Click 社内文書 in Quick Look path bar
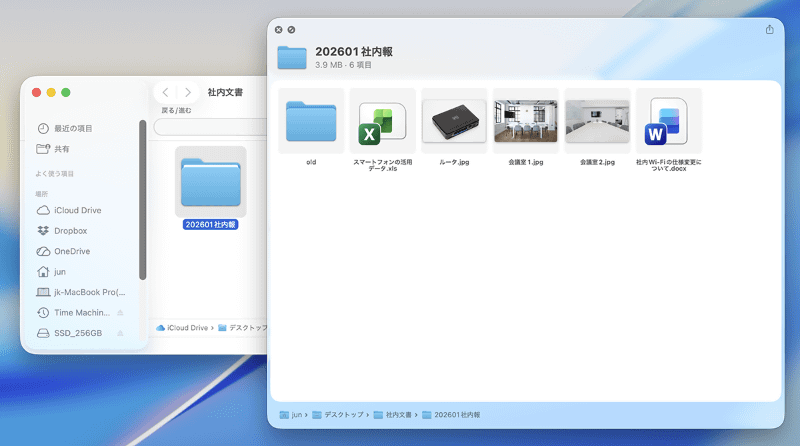Screen dimensions: 800x446 (x=392, y=415)
